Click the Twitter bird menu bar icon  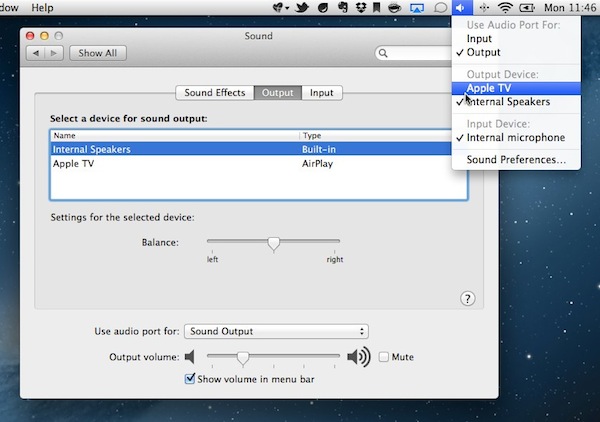point(302,8)
